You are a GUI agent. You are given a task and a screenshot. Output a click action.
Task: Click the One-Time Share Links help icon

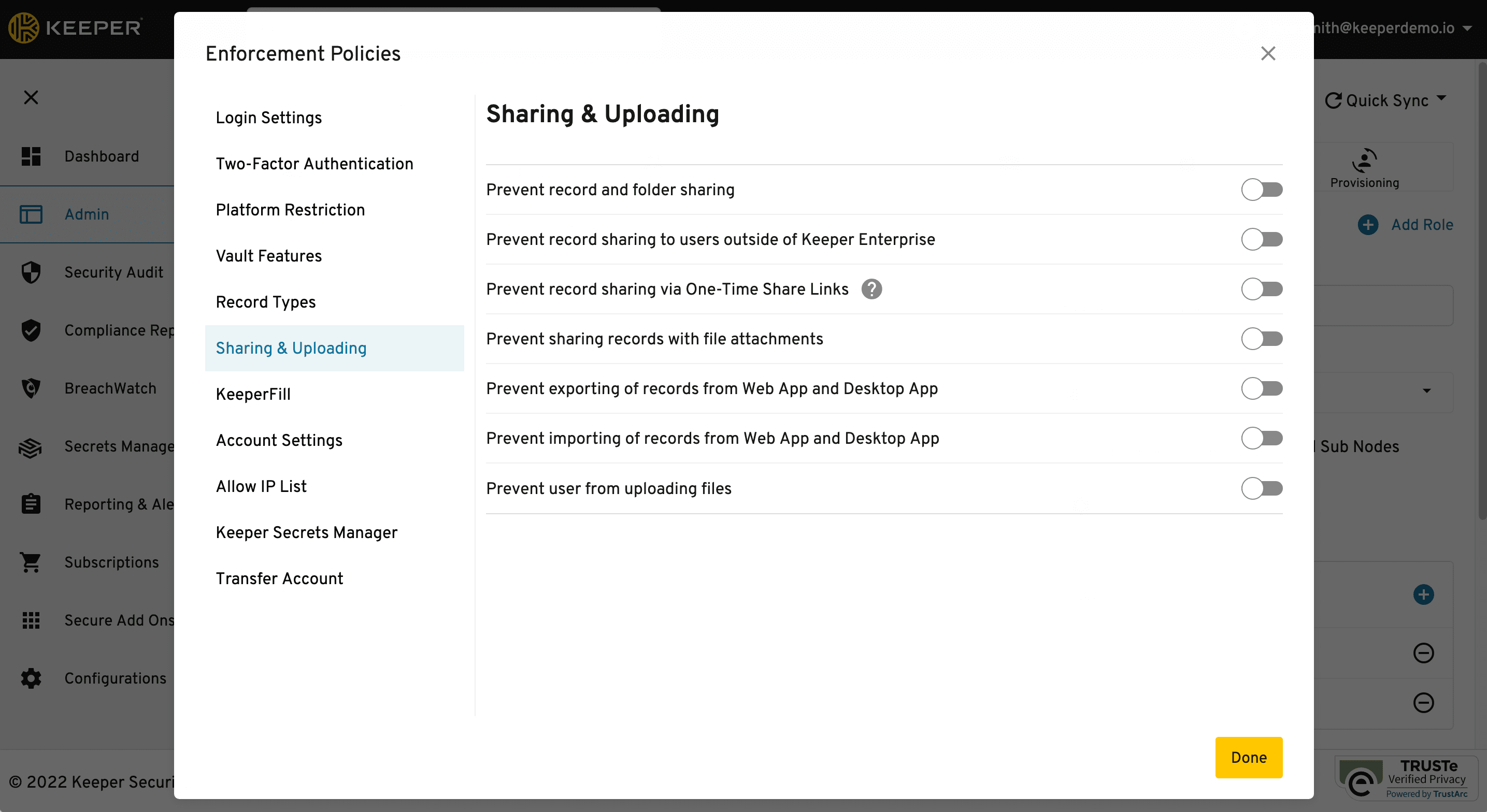871,289
